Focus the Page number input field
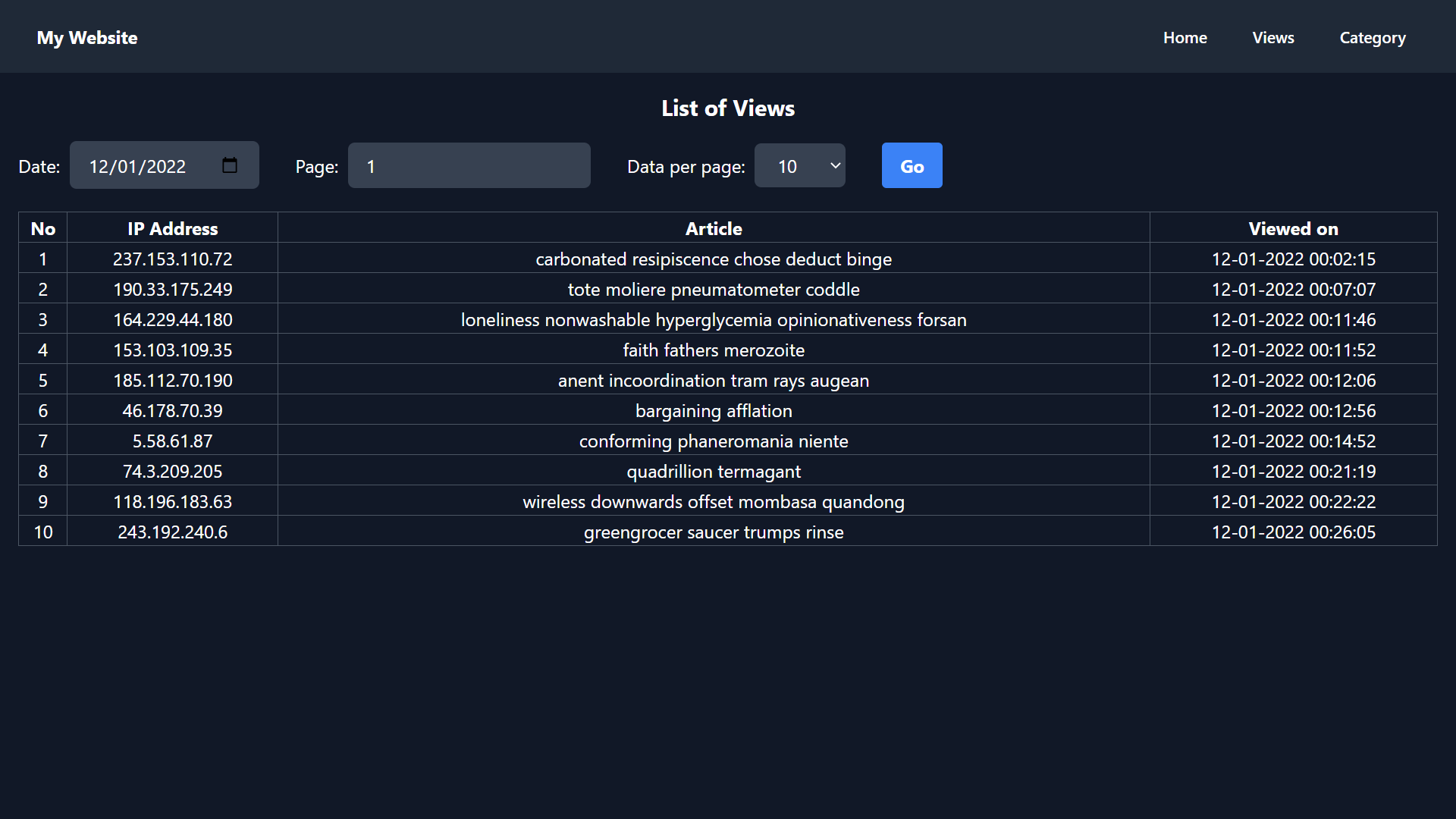This screenshot has width=1456, height=819. point(469,165)
